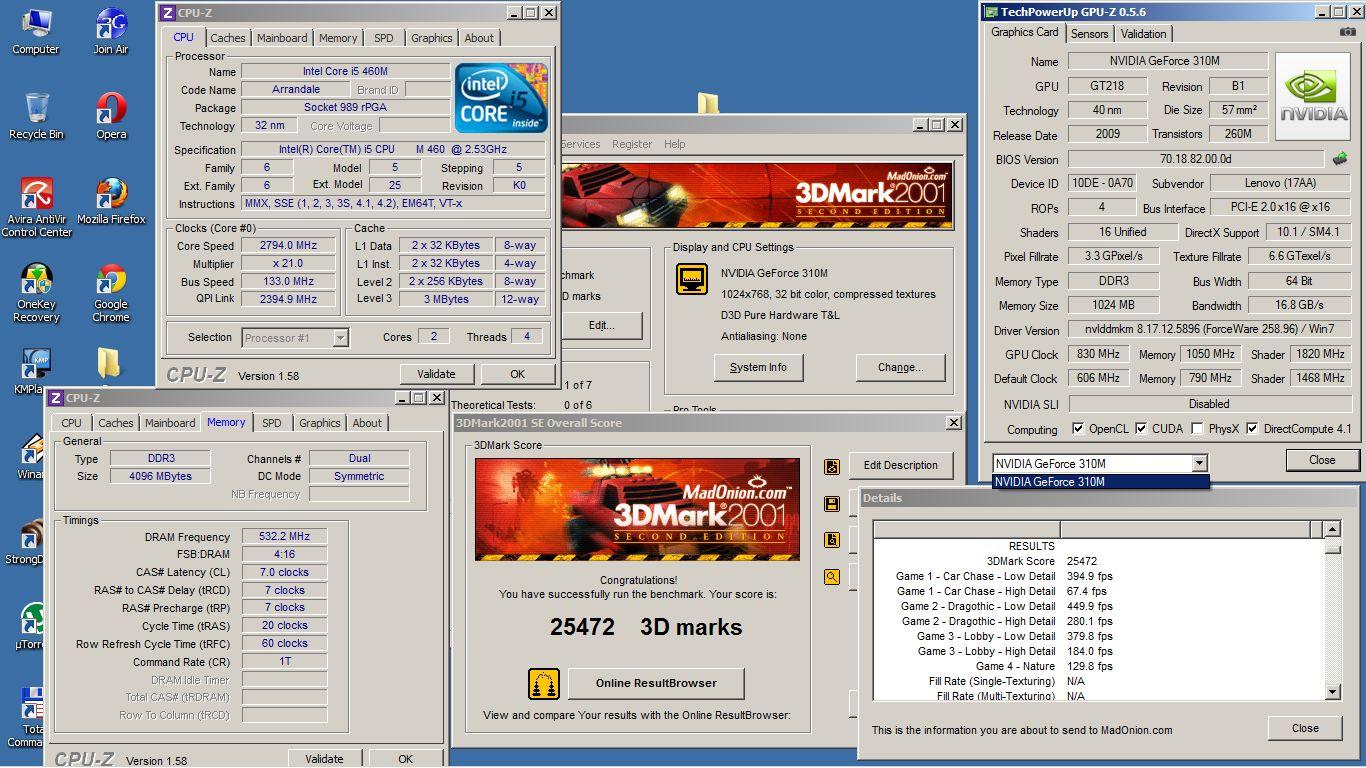Click the monitor icon in Display and CPU Settings
Viewport: 1366px width, 768px height.
point(692,279)
